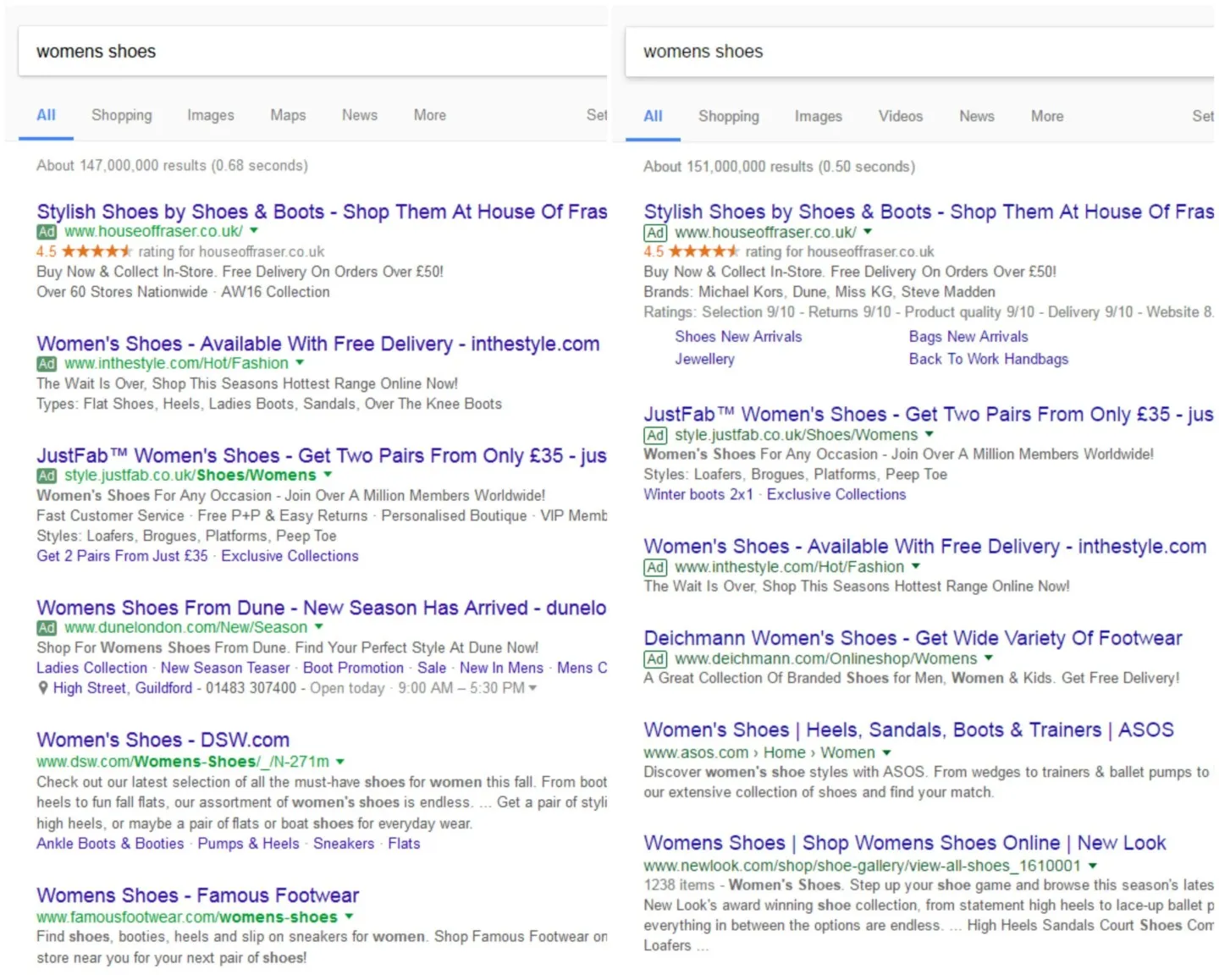Visit the New Look Womens Shoes result
Image resolution: width=1219 pixels, height=980 pixels.
(905, 843)
